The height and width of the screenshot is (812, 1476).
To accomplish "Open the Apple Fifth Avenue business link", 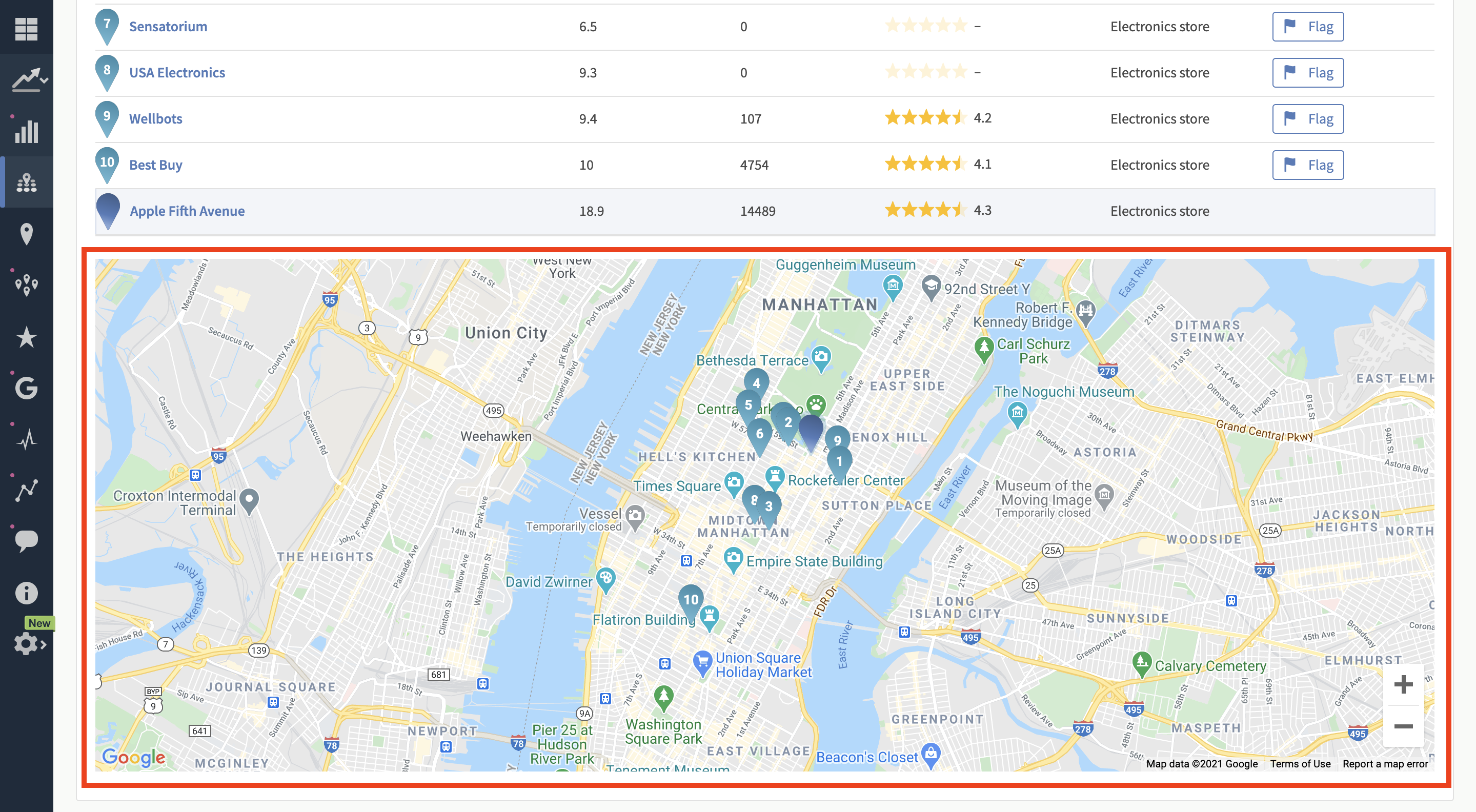I will point(187,211).
